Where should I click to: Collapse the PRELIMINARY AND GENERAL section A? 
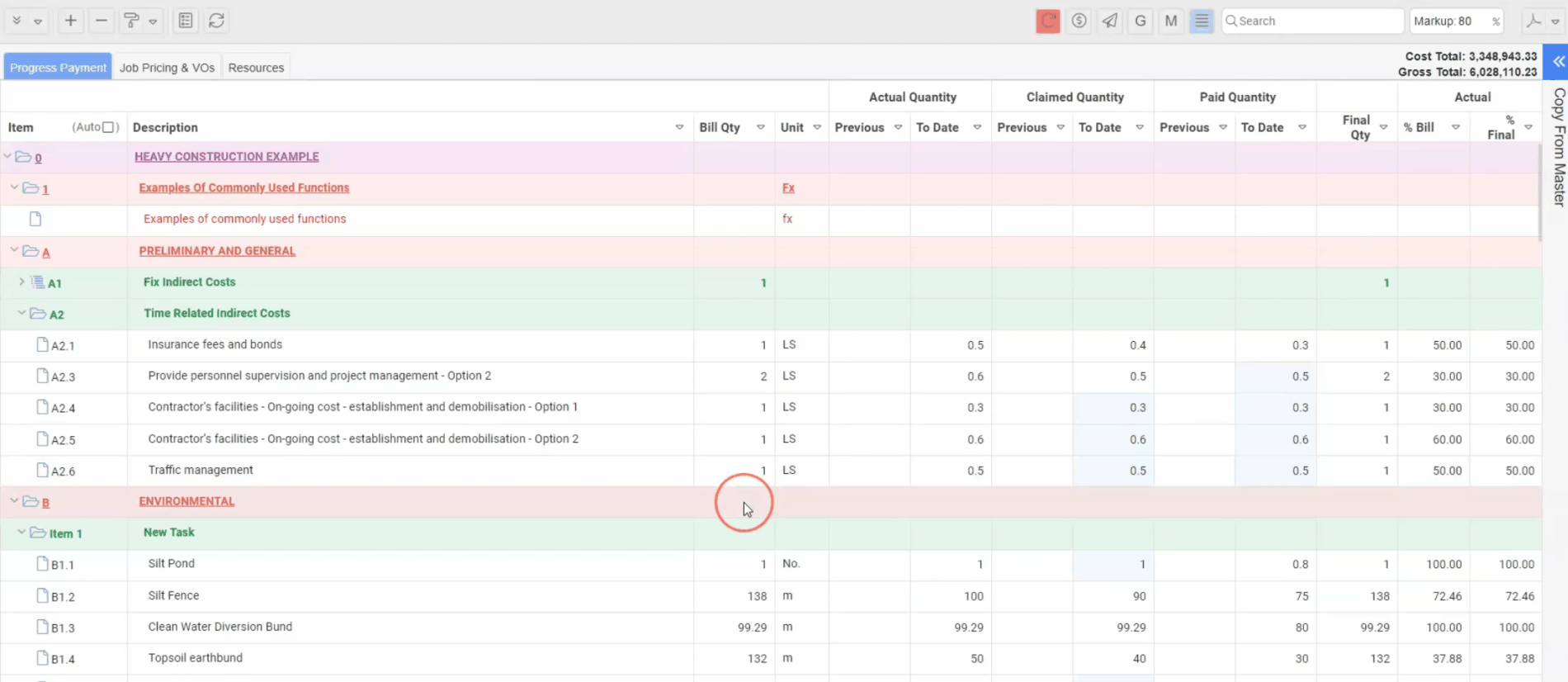click(x=14, y=250)
